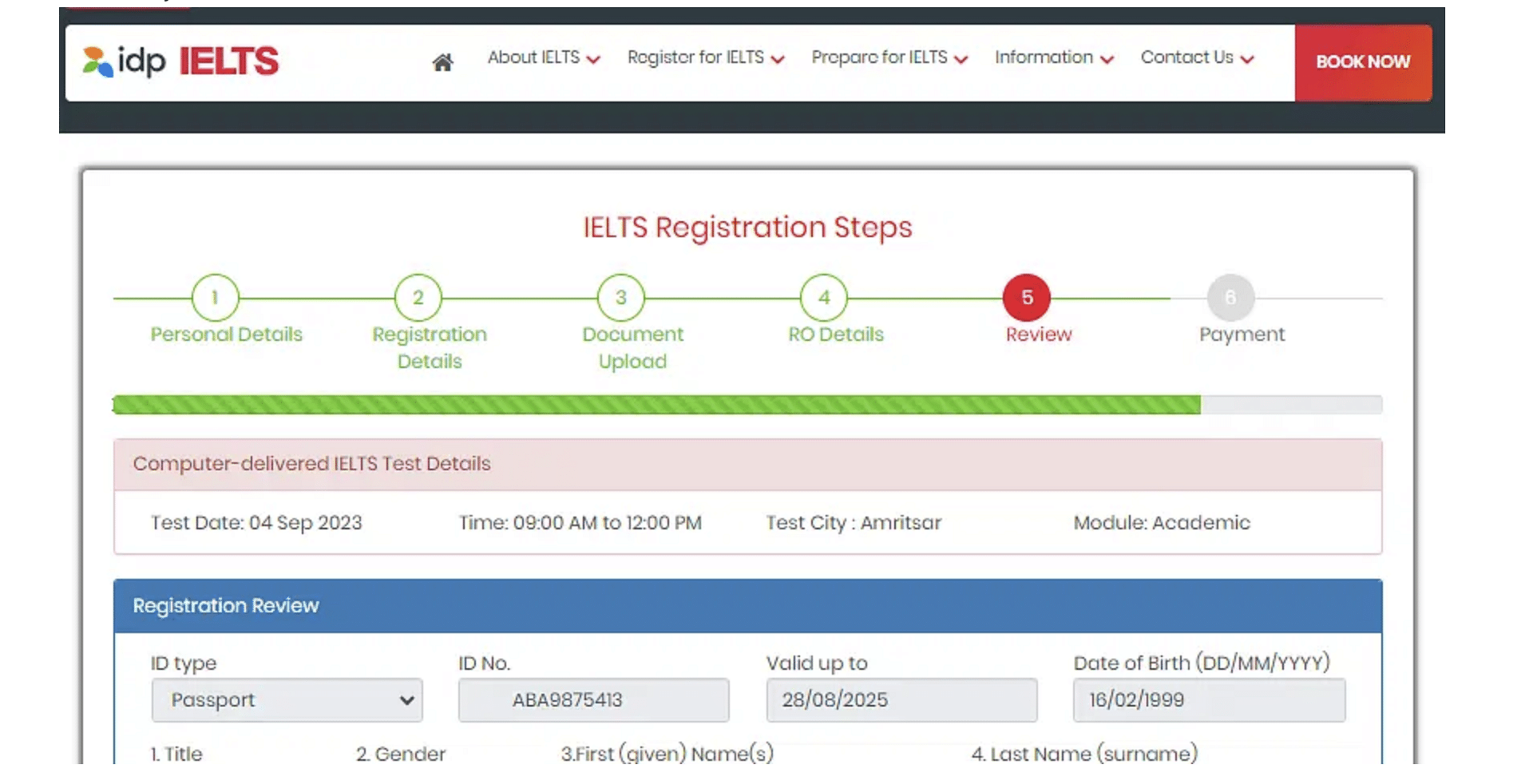Click the green registration progress bar
1533x784 pixels.
(x=655, y=405)
